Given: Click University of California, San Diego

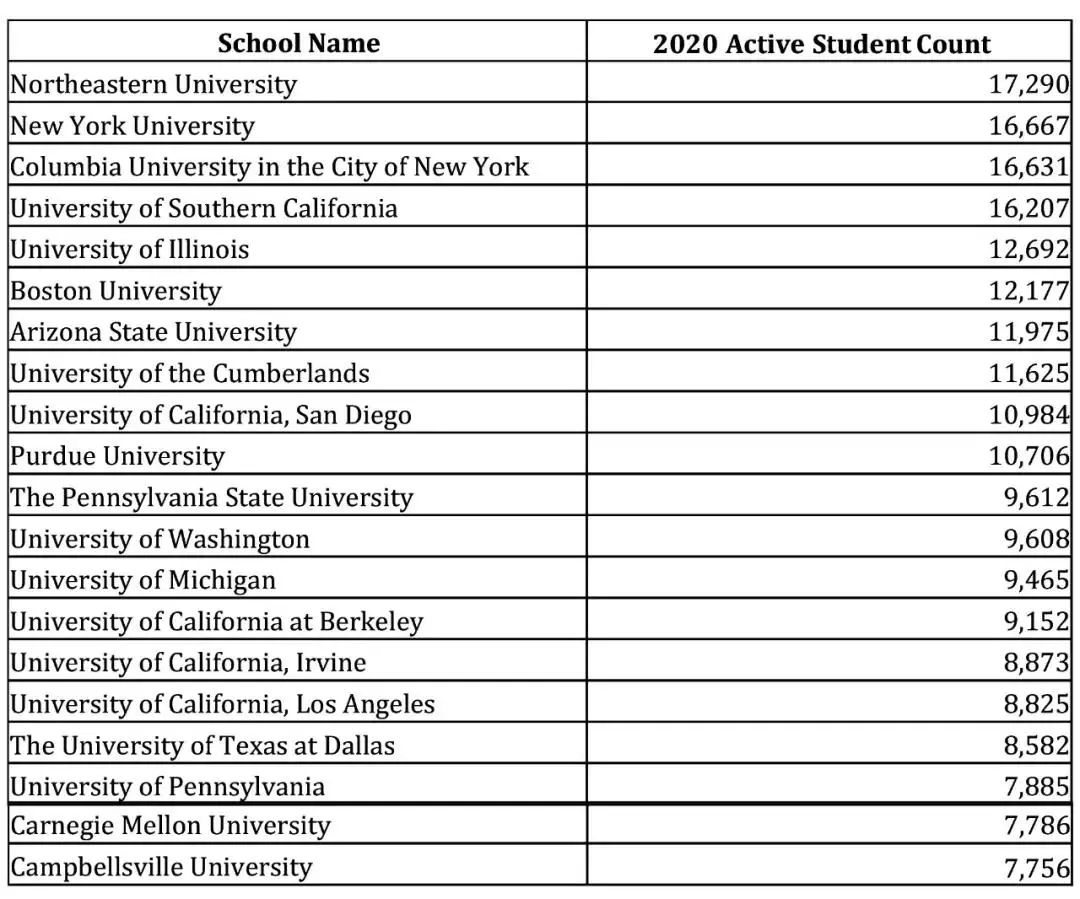Looking at the screenshot, I should click(211, 415).
